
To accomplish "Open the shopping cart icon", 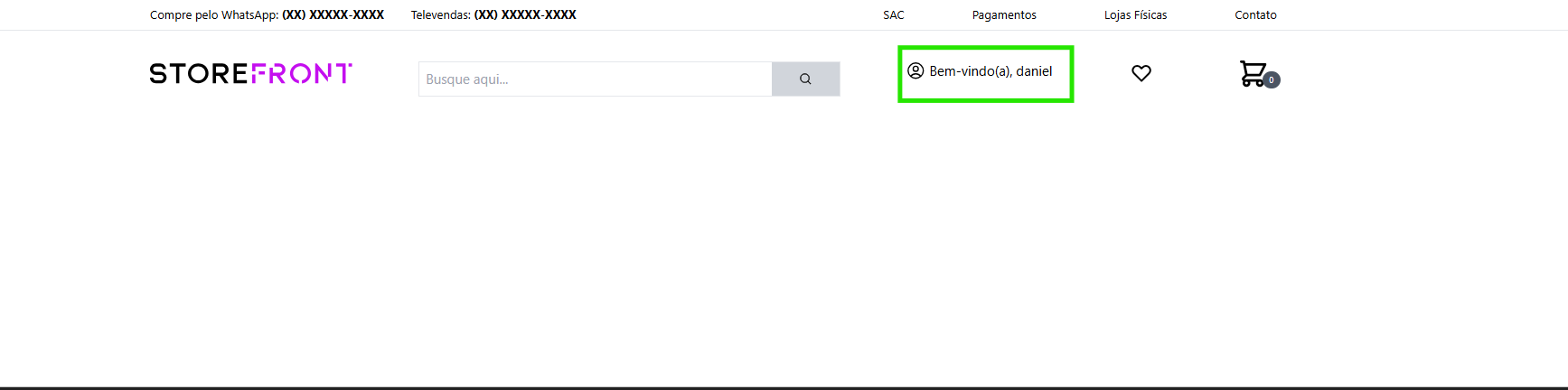I will pos(1252,72).
